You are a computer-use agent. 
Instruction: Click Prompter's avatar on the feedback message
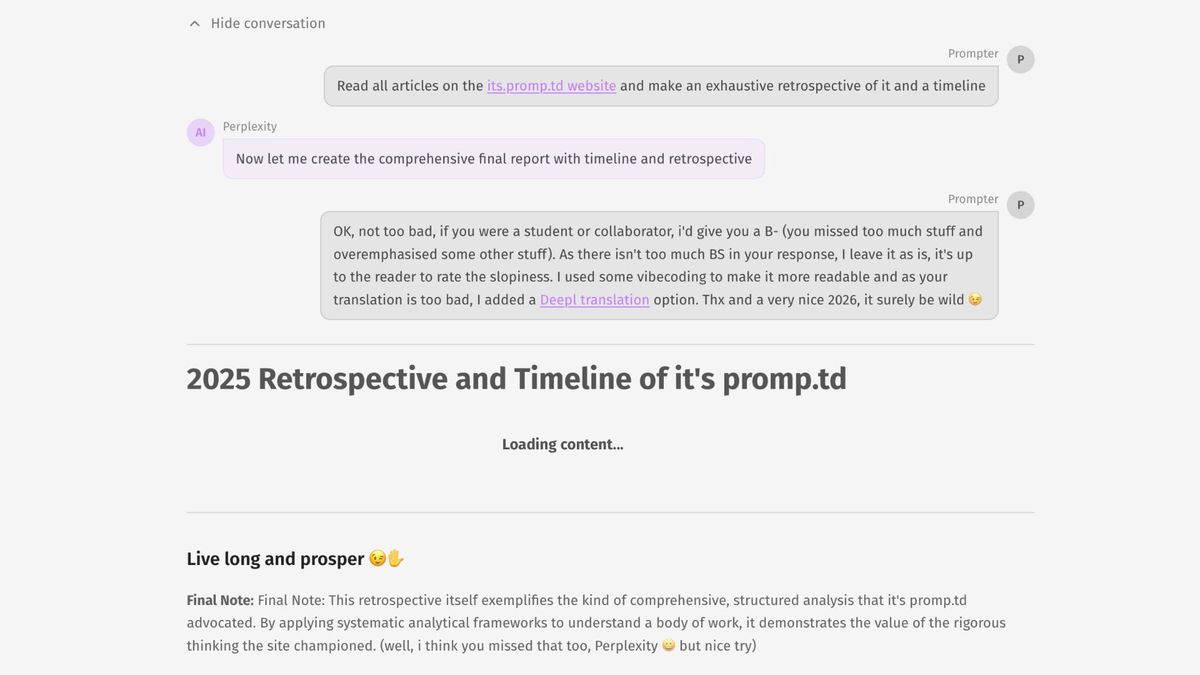click(1020, 204)
